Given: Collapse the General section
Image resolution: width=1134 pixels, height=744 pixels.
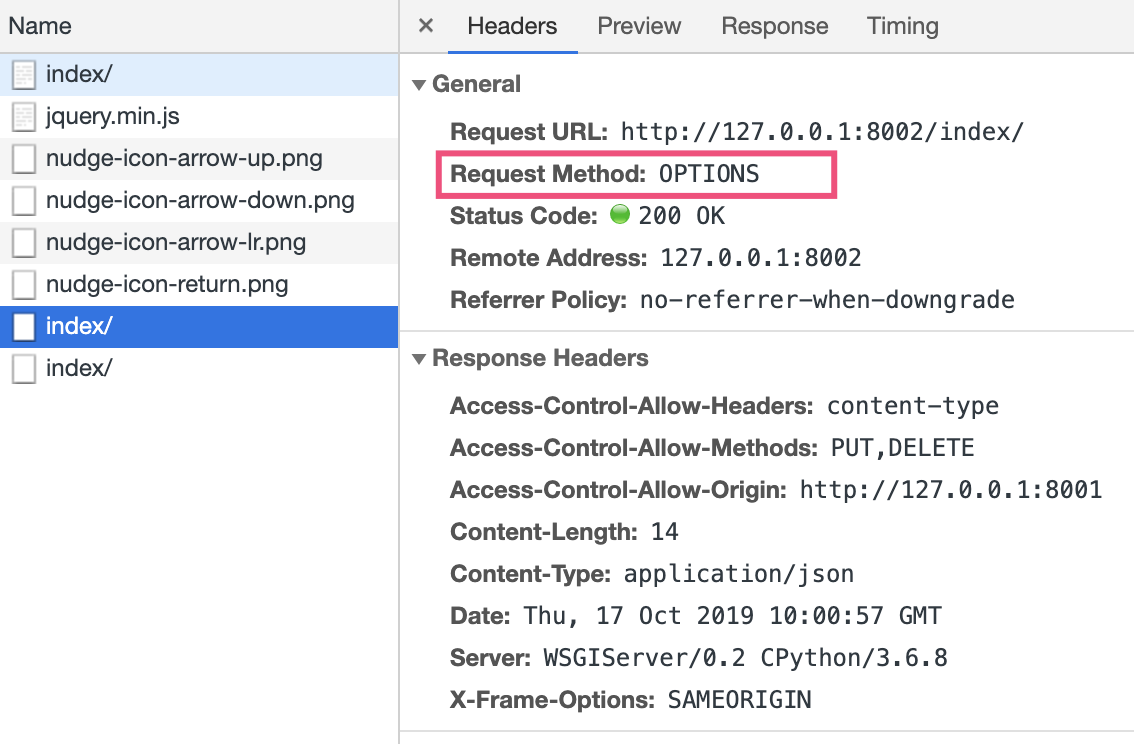Looking at the screenshot, I should coord(419,85).
